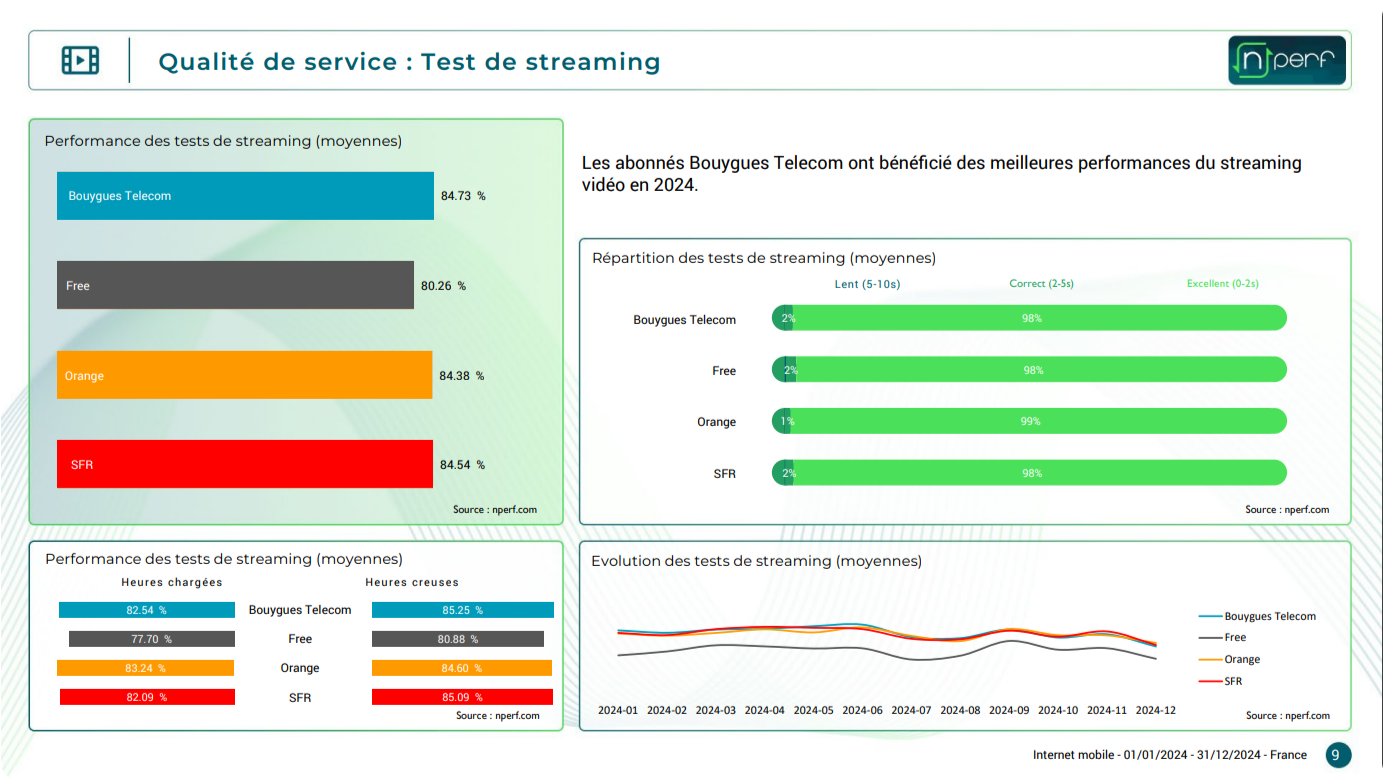The height and width of the screenshot is (779, 1383).
Task: Open nperf.com source link under the répartition chart
Action: [1287, 510]
